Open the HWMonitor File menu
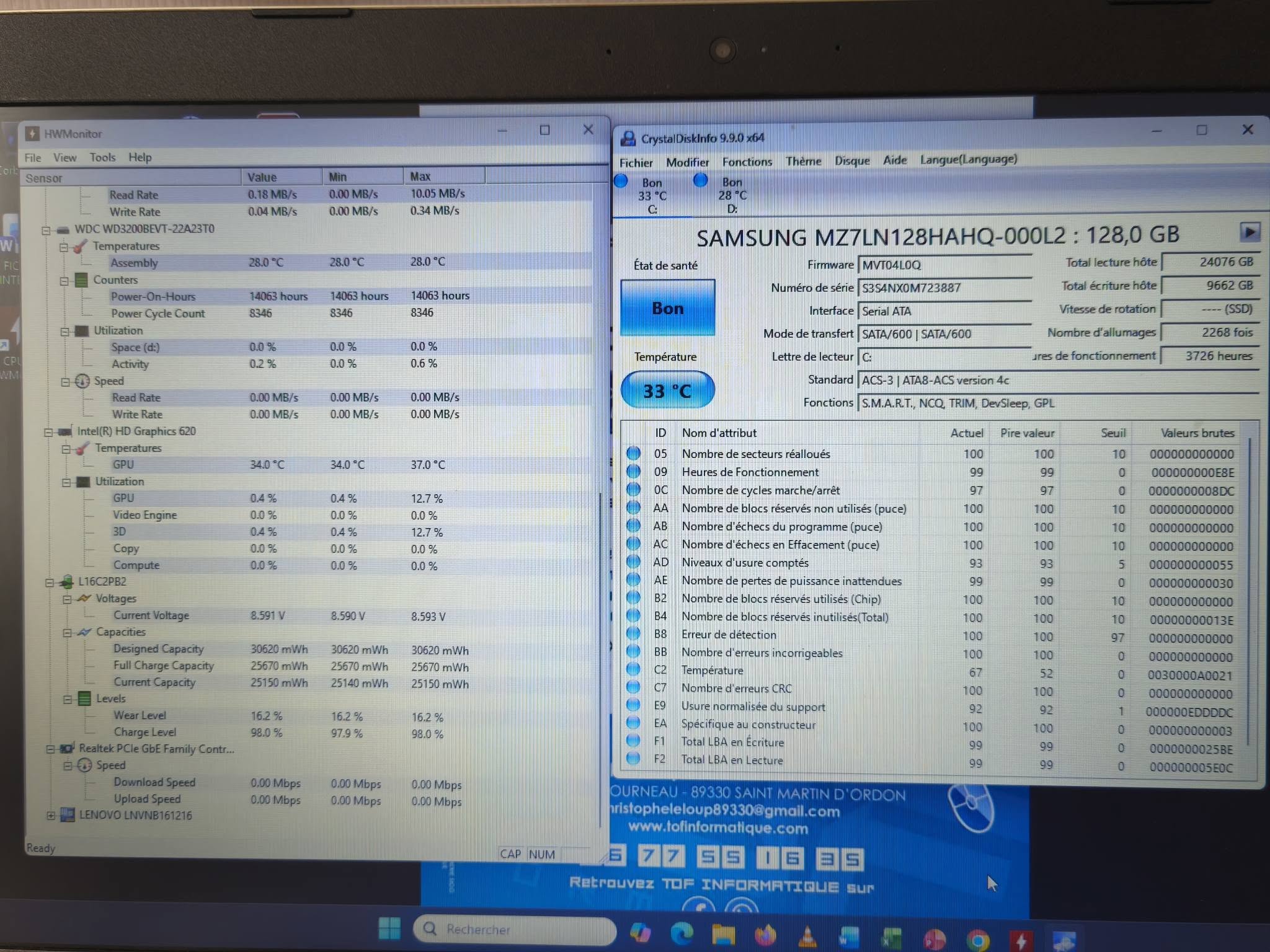1270x952 pixels. [33, 158]
